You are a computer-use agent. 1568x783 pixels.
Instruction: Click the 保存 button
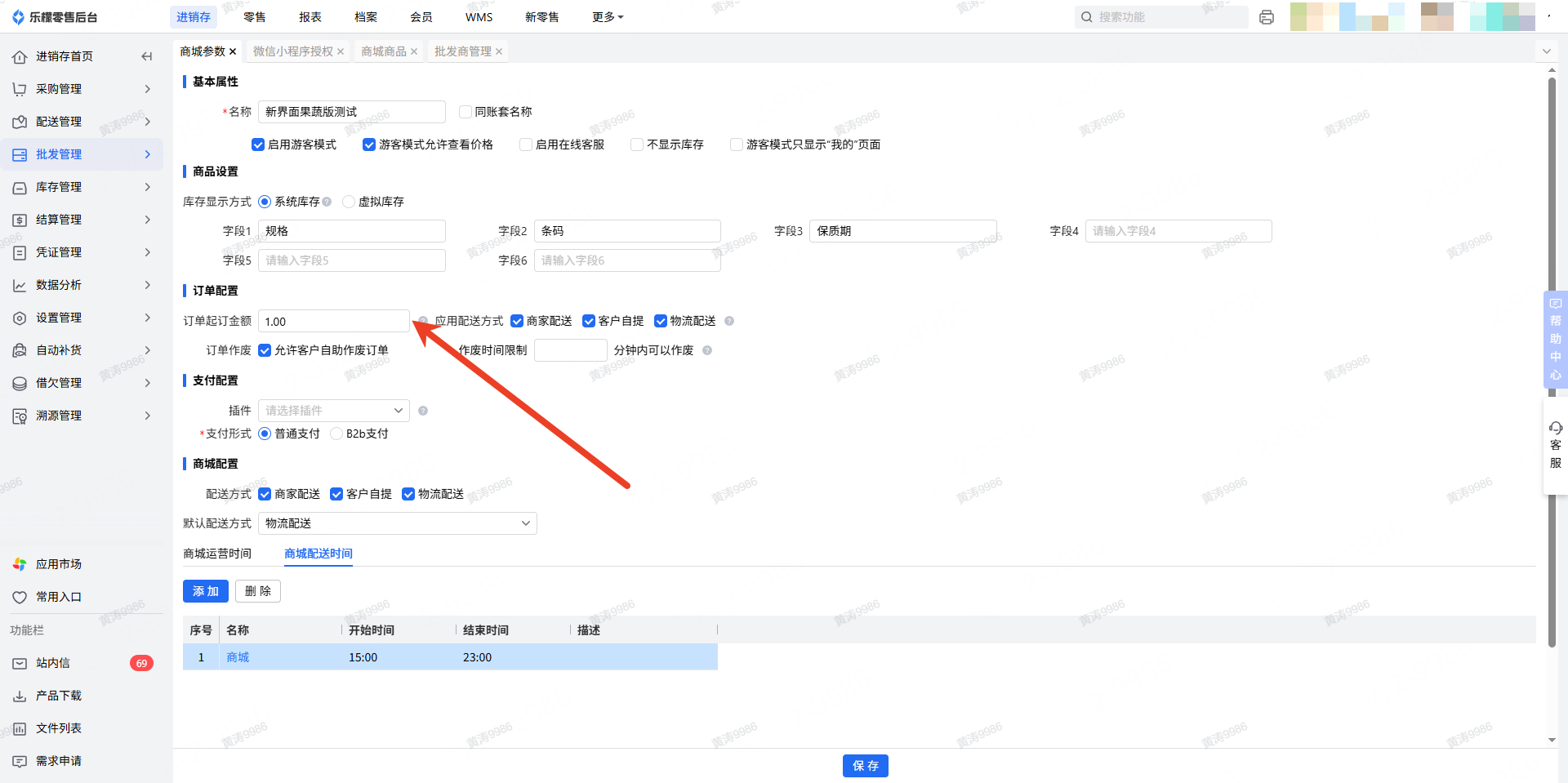click(866, 766)
